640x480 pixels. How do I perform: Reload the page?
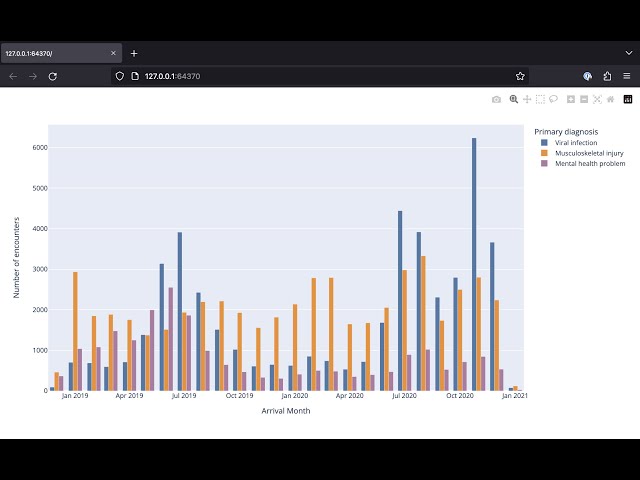pos(53,76)
